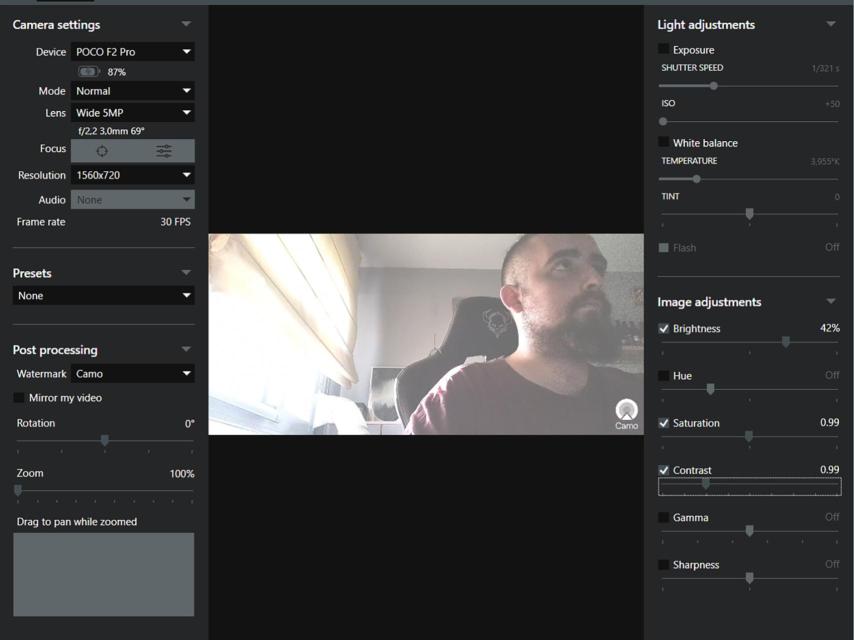
Task: Open the Device dropdown showing POCO F2 Pro
Action: [x=133, y=52]
